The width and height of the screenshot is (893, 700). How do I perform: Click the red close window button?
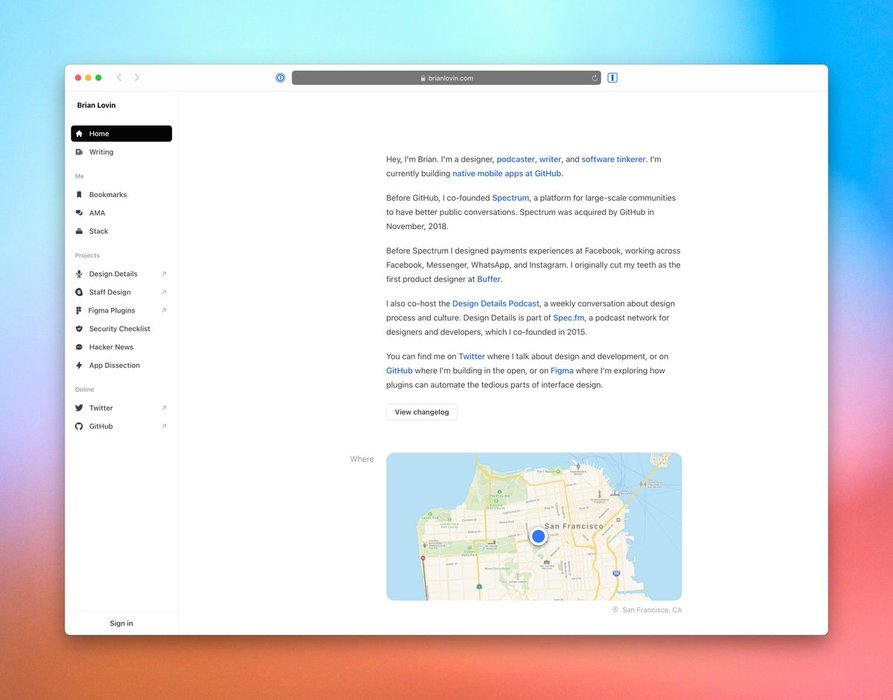click(78, 78)
